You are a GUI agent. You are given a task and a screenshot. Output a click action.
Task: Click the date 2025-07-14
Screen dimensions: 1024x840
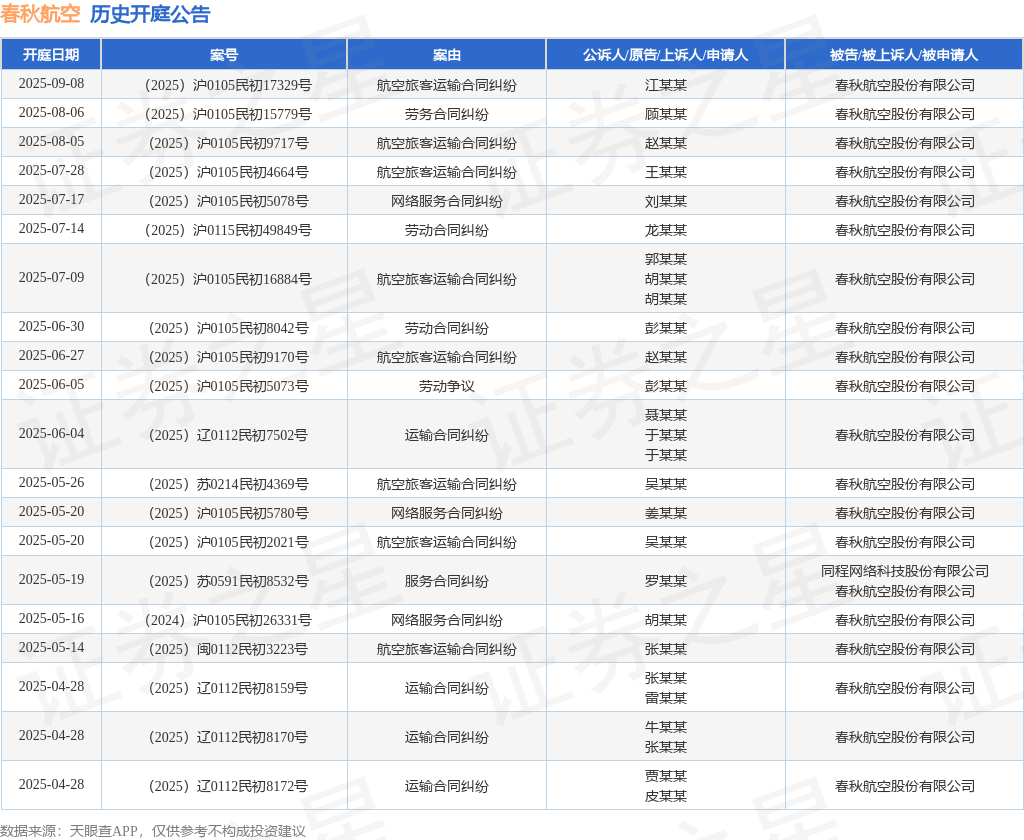click(51, 228)
